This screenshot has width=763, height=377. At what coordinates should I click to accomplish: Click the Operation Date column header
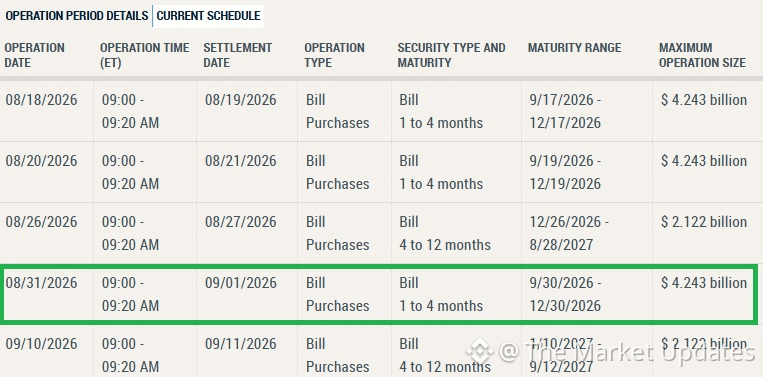pyautogui.click(x=35, y=55)
